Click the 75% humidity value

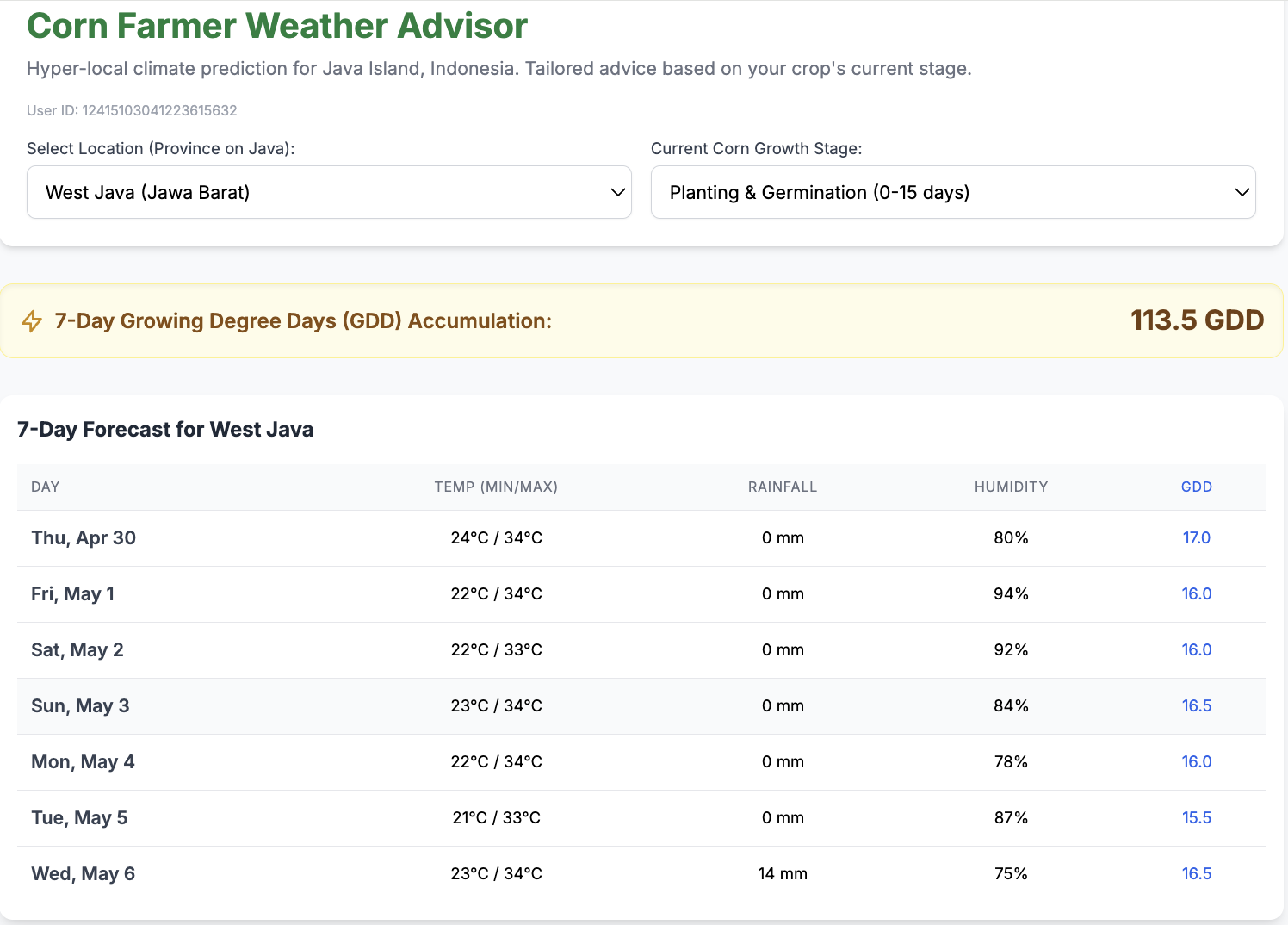[1011, 874]
